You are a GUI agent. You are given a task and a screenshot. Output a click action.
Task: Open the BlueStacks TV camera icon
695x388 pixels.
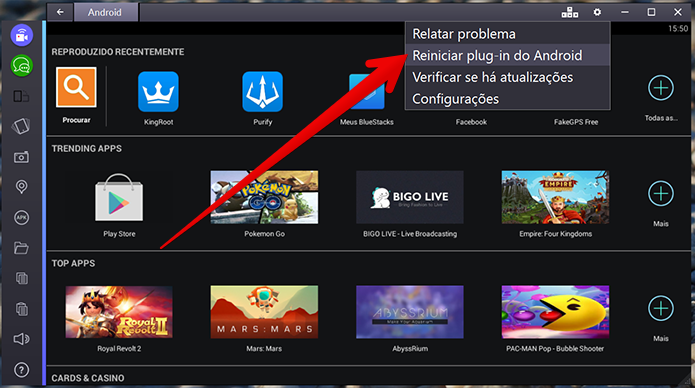pyautogui.click(x=22, y=35)
